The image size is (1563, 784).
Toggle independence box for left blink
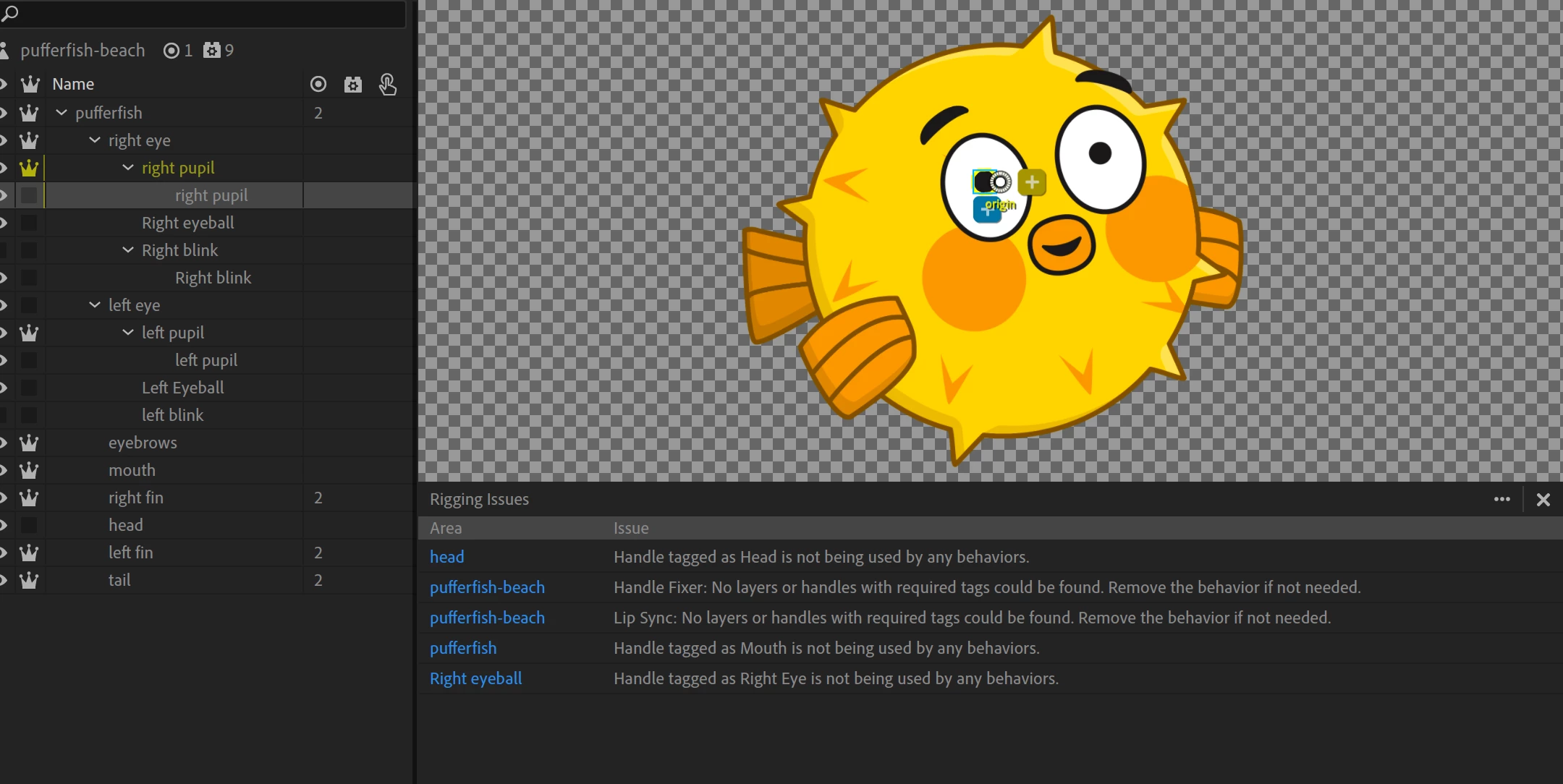click(x=29, y=415)
